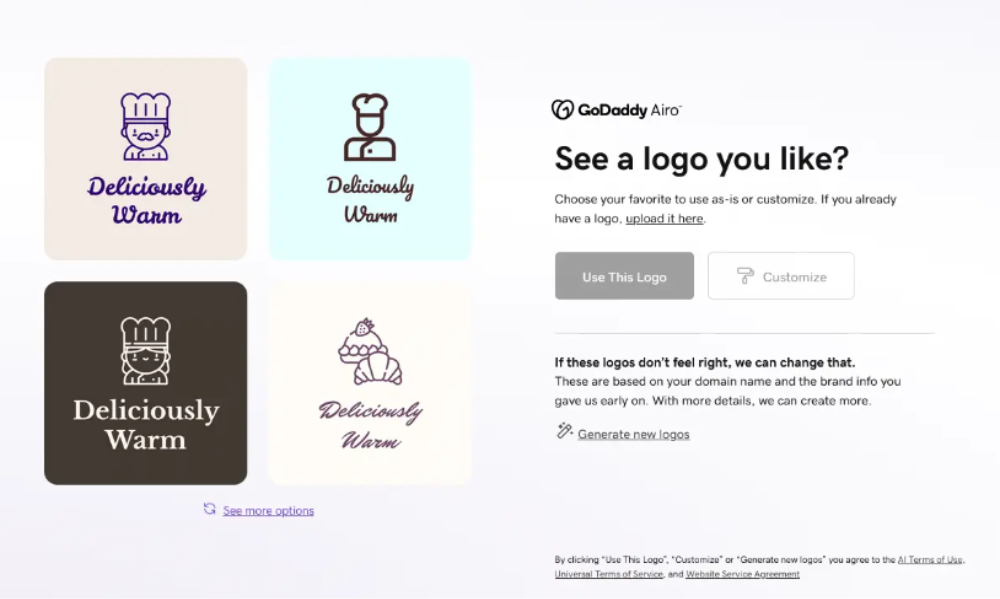Click the strawberry cupcake icon in cream card
The width and height of the screenshot is (1000, 599).
click(x=370, y=351)
